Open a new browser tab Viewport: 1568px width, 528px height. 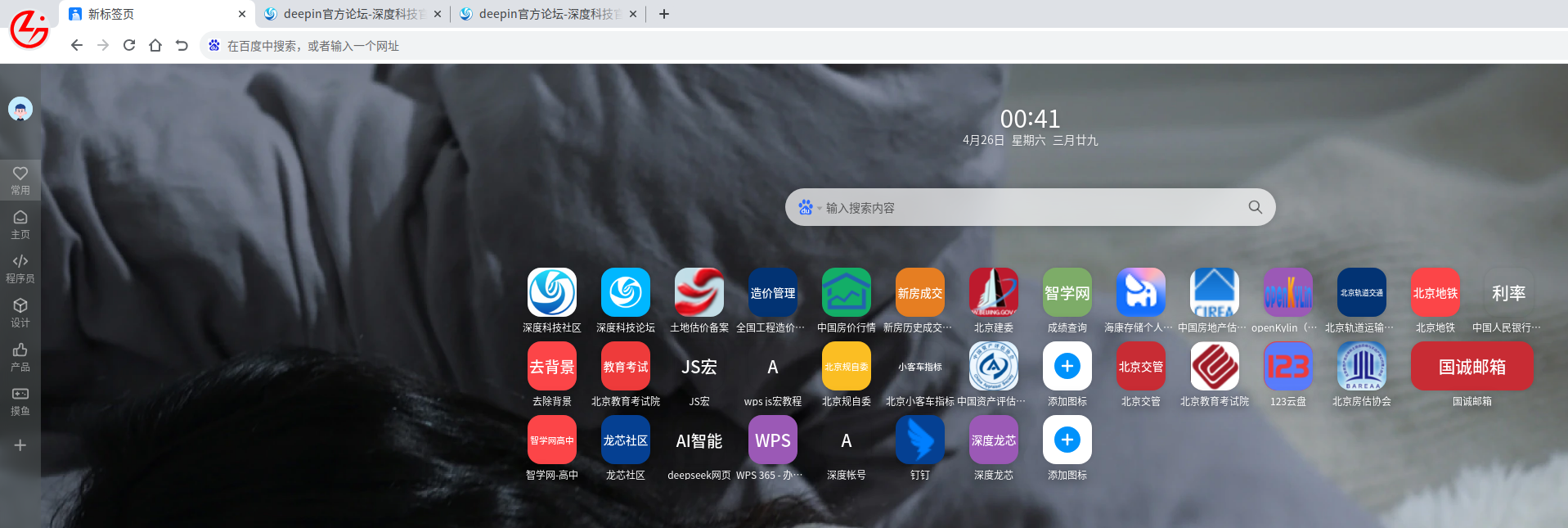pos(664,14)
